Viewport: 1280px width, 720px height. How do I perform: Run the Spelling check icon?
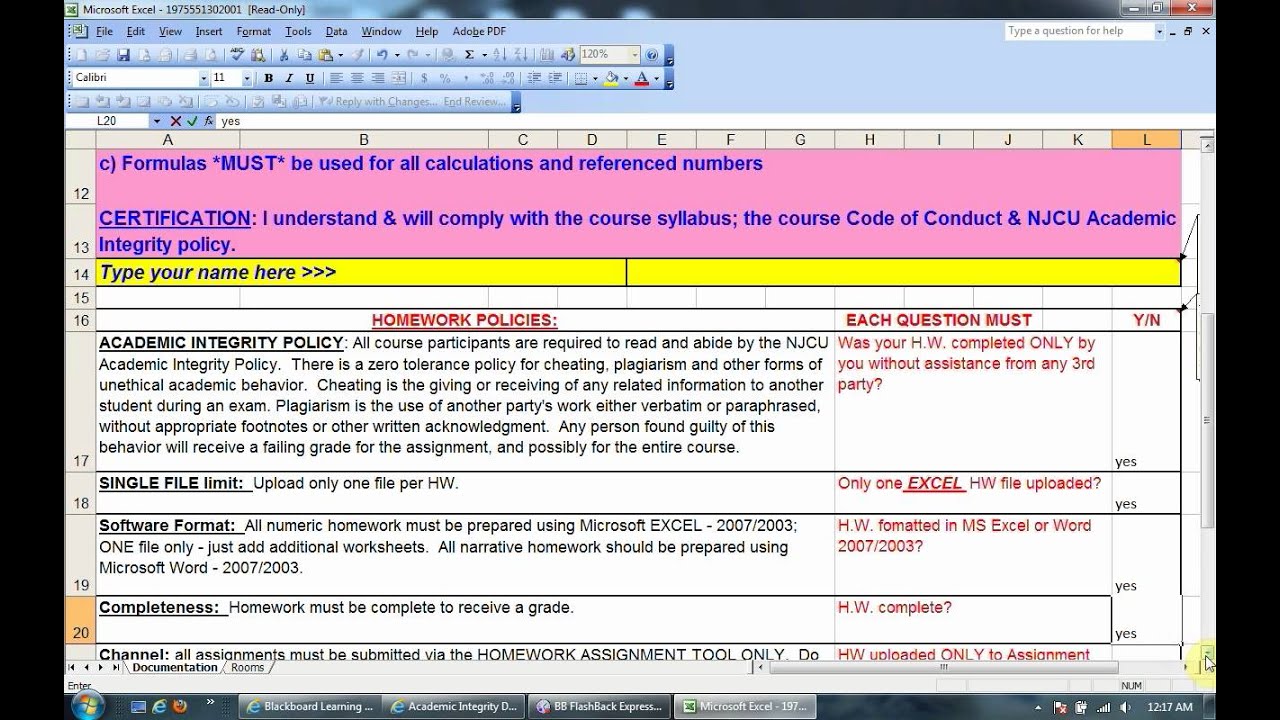(x=237, y=55)
